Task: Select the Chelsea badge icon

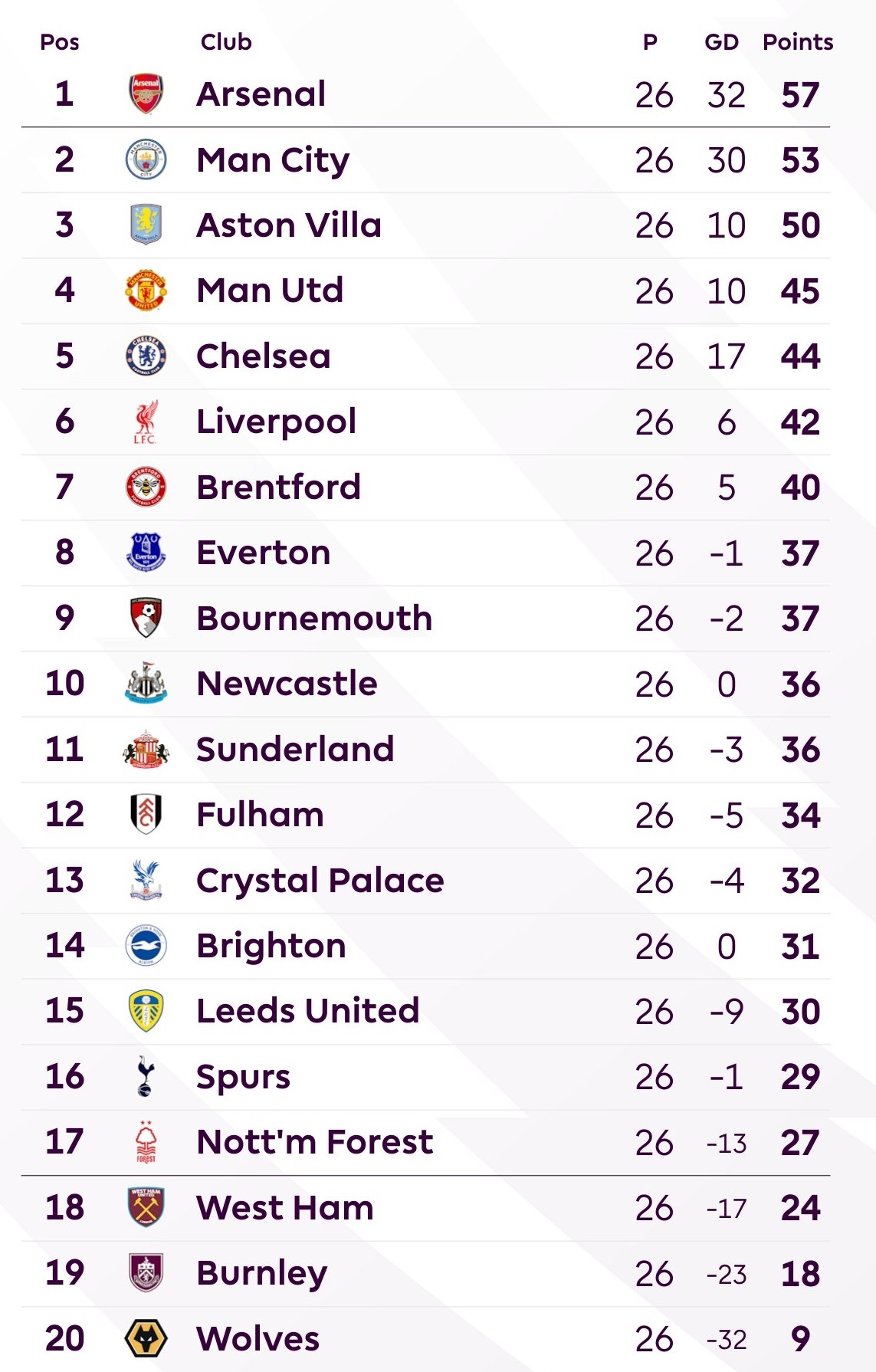Action: (x=146, y=356)
